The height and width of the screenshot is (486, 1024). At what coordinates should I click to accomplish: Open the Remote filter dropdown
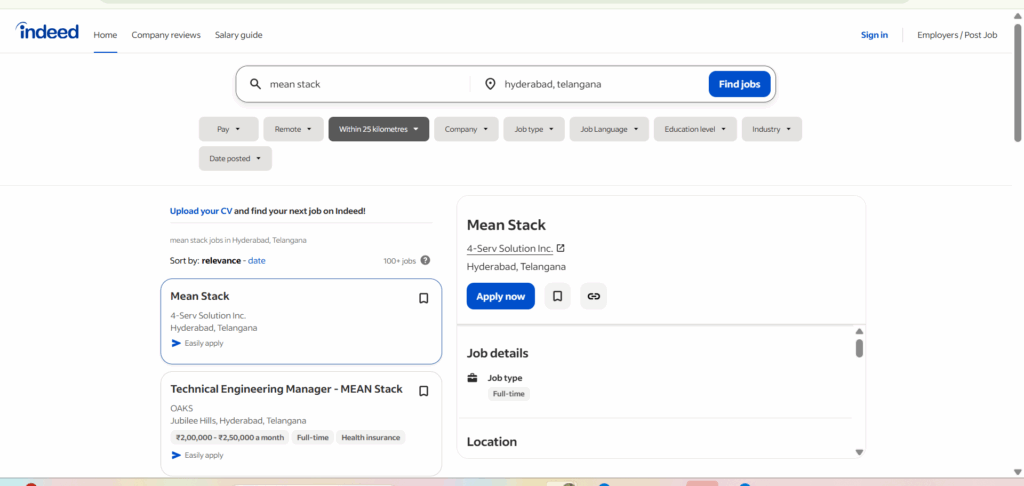point(293,129)
